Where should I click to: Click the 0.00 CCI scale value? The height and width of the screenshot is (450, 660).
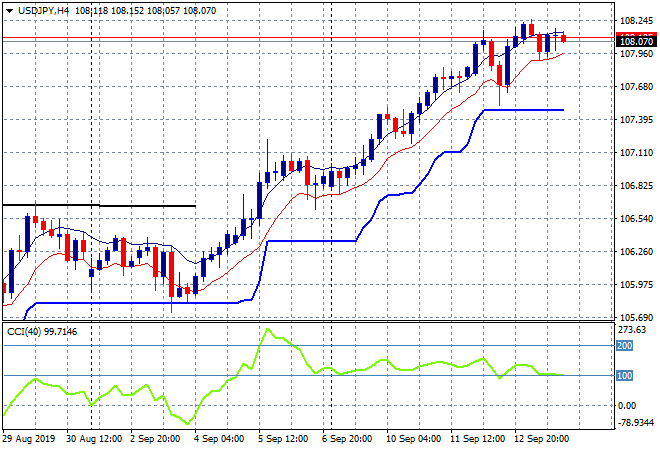pos(627,405)
